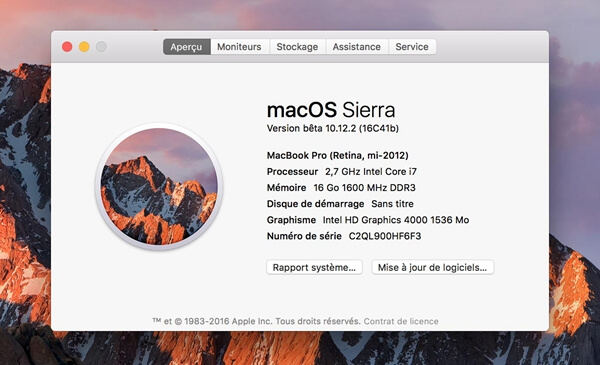Click the memory value 16 Go 1600 MHz DDR3
This screenshot has height=365, width=600.
(x=364, y=187)
